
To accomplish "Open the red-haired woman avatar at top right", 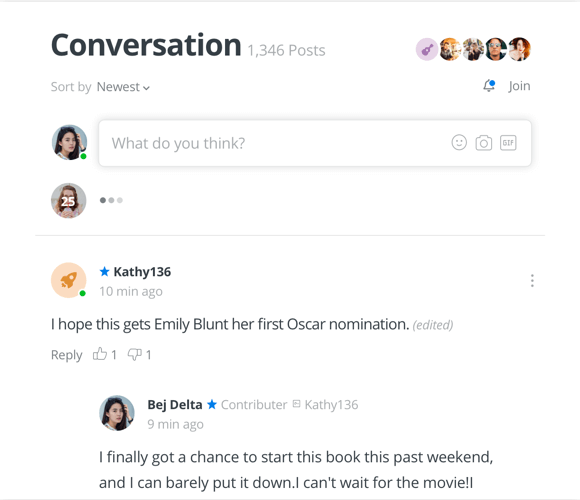I will tap(520, 49).
